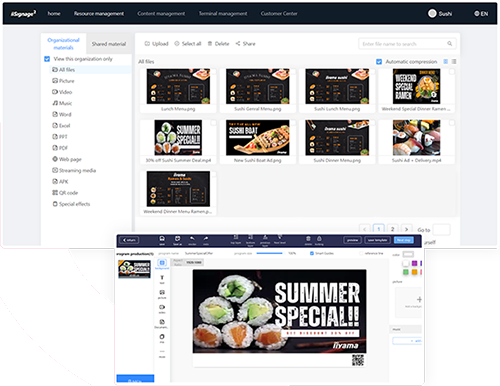This screenshot has width=500, height=386.
Task: Switch to the Shared material tab
Action: tap(109, 44)
